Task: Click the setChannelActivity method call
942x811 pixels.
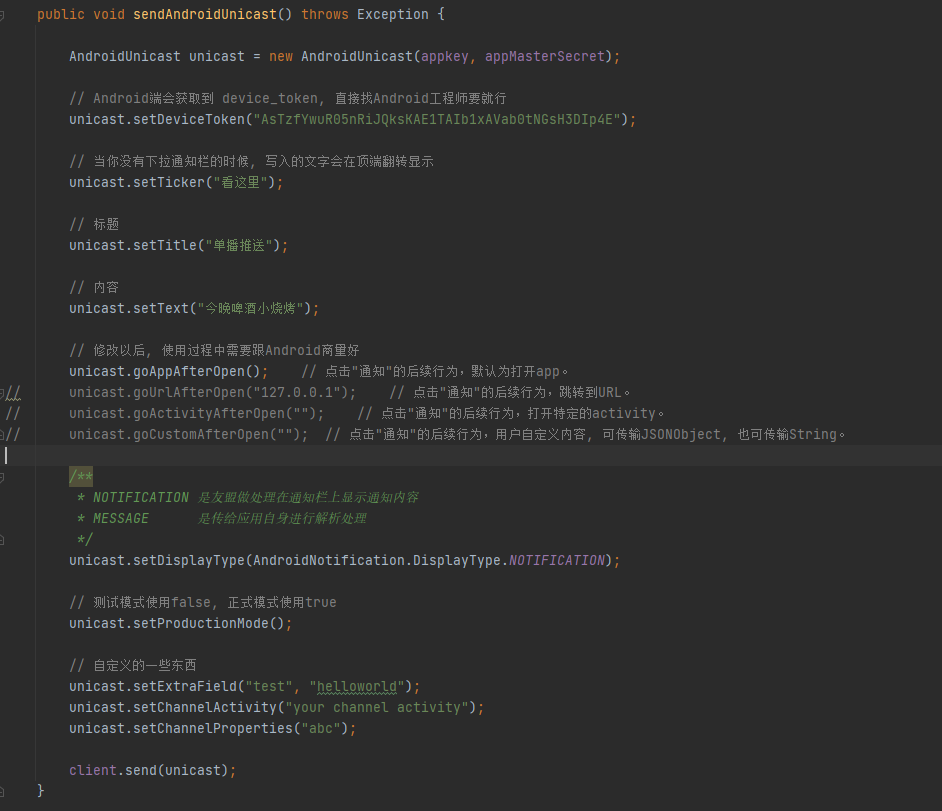Action: [205, 708]
